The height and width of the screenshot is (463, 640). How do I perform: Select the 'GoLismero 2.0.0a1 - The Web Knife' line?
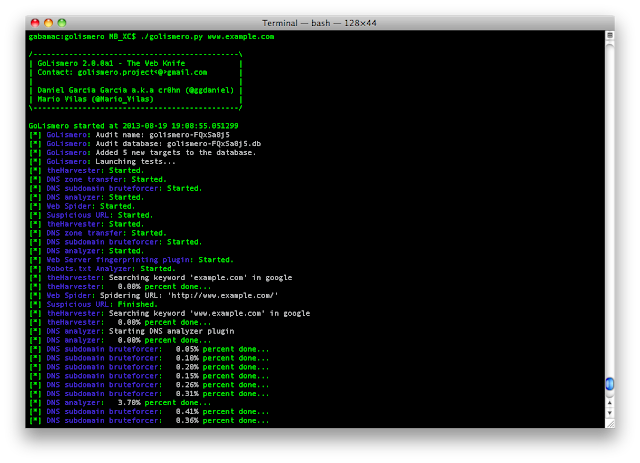point(111,63)
